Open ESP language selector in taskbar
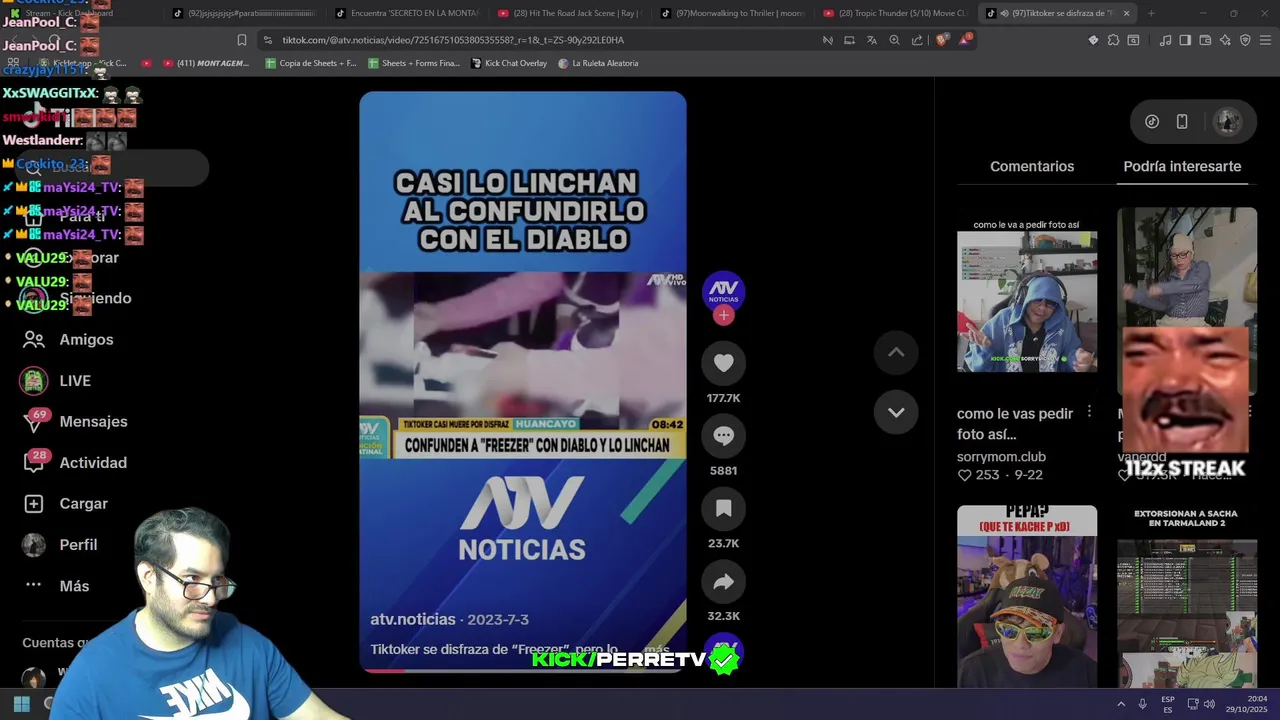 (1168, 704)
